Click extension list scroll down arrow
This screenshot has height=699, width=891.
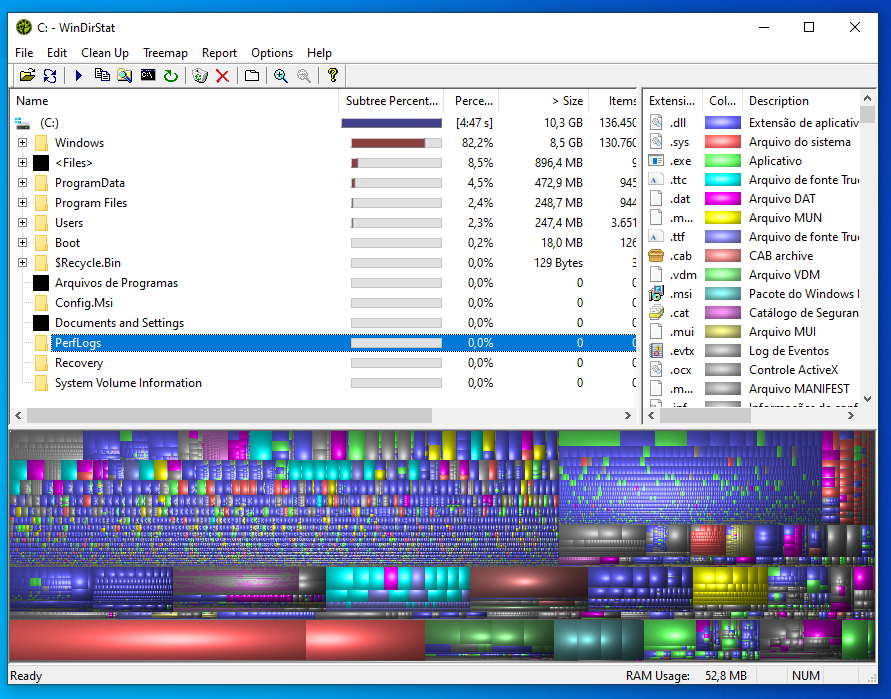867,399
